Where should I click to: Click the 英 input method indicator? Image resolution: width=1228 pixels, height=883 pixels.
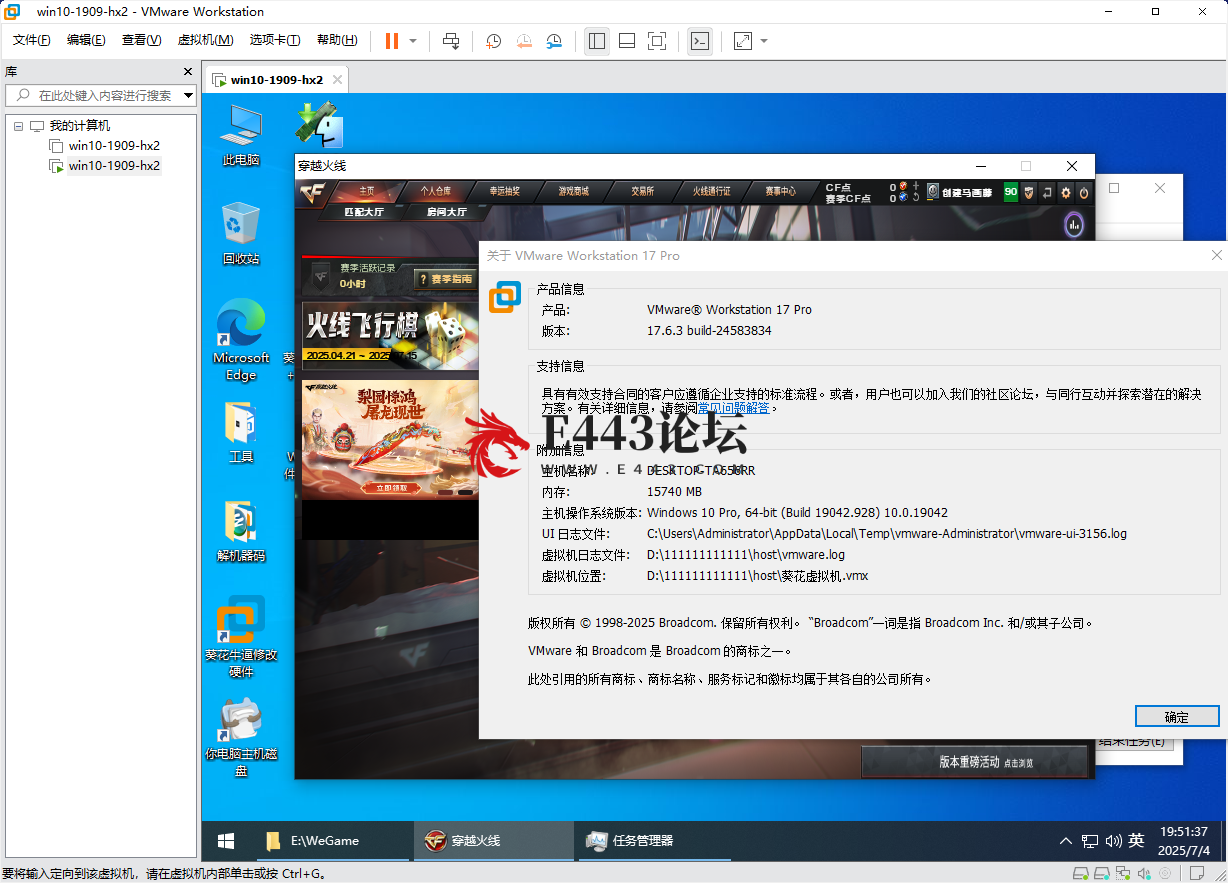tap(1136, 841)
